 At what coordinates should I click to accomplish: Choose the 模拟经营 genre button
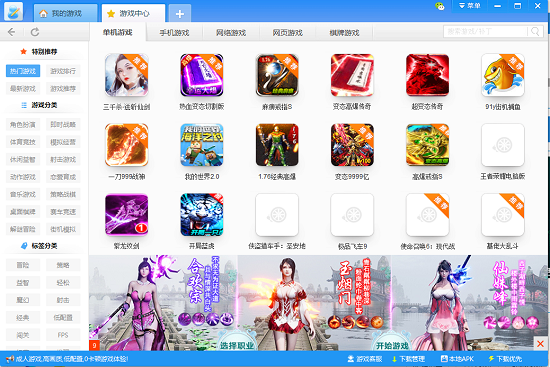pyautogui.click(x=63, y=142)
